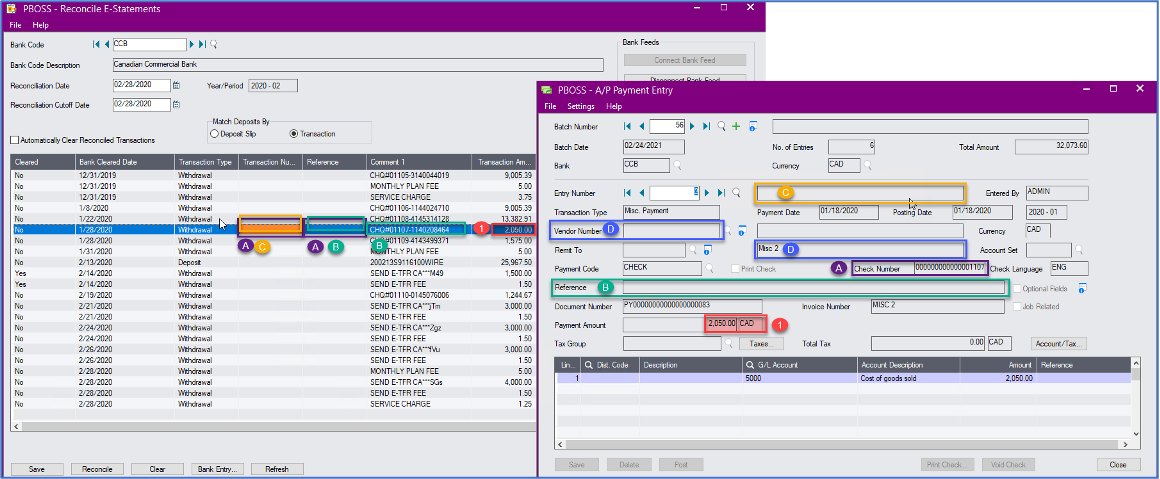Image resolution: width=1160 pixels, height=479 pixels.
Task: Toggle the Optional Fields checkbox
Action: point(1017,288)
